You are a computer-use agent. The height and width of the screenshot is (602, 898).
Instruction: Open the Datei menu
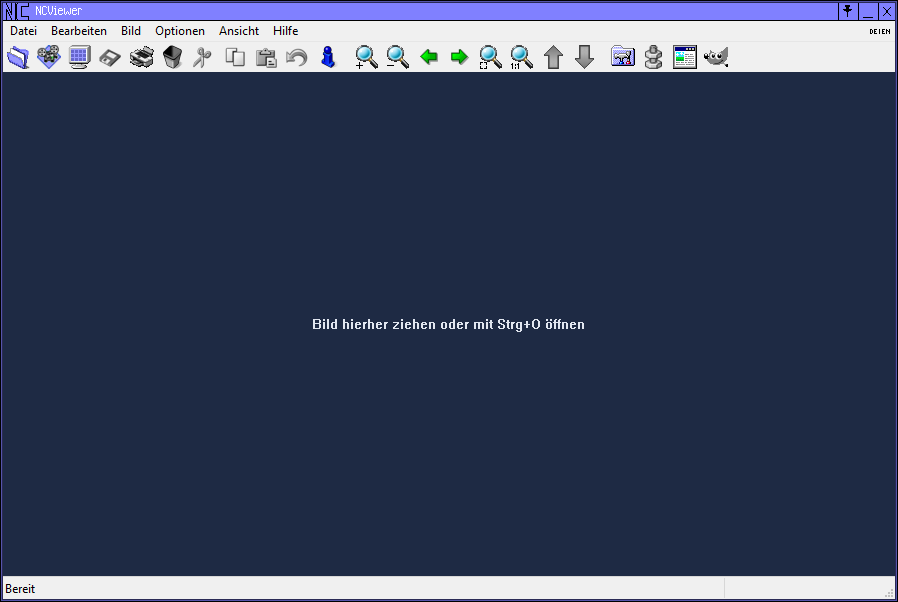coord(23,31)
